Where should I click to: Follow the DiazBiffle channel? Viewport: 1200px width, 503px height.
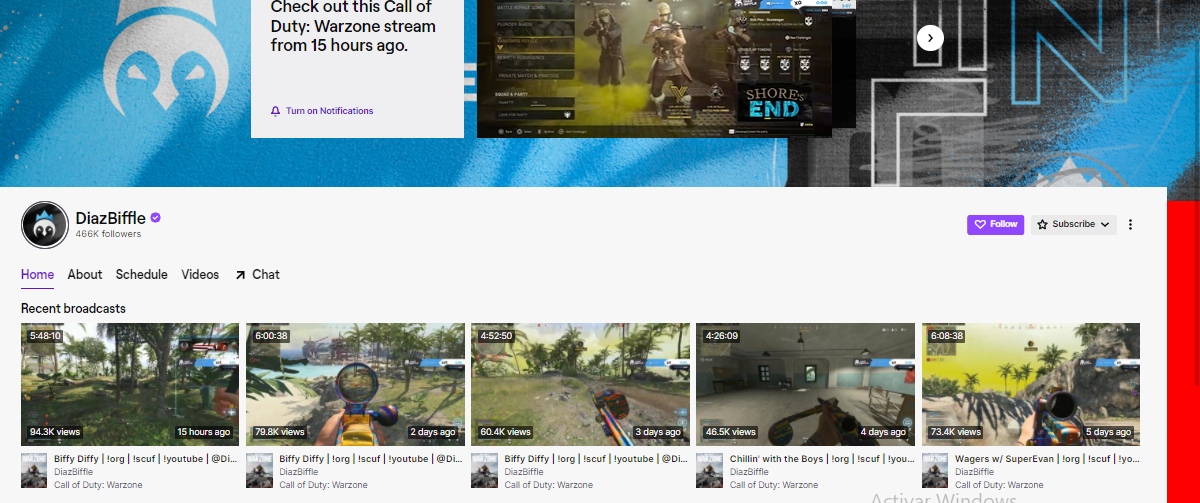(x=995, y=224)
